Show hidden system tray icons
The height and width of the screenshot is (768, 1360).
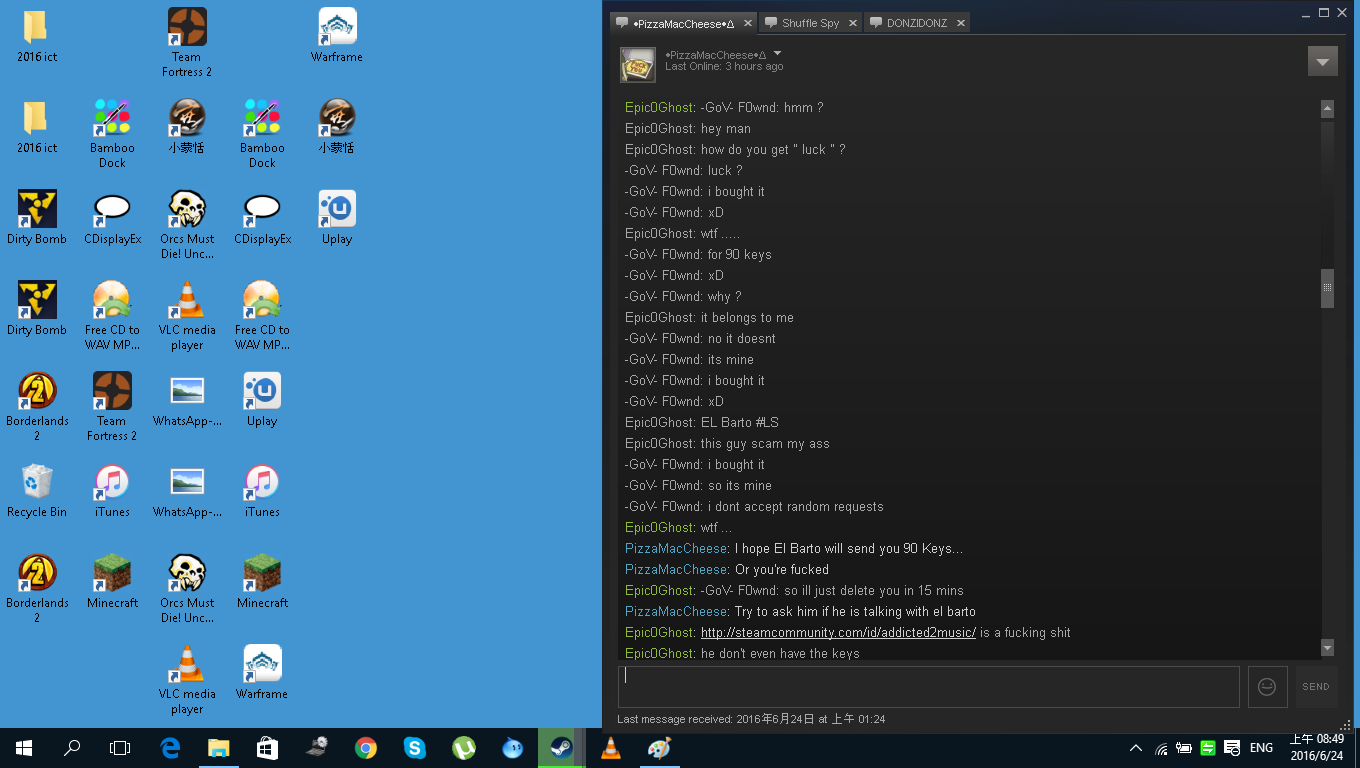point(1135,748)
